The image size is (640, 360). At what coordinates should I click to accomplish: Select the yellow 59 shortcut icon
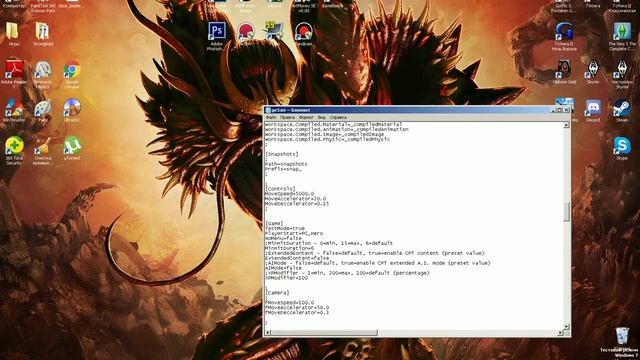273,31
